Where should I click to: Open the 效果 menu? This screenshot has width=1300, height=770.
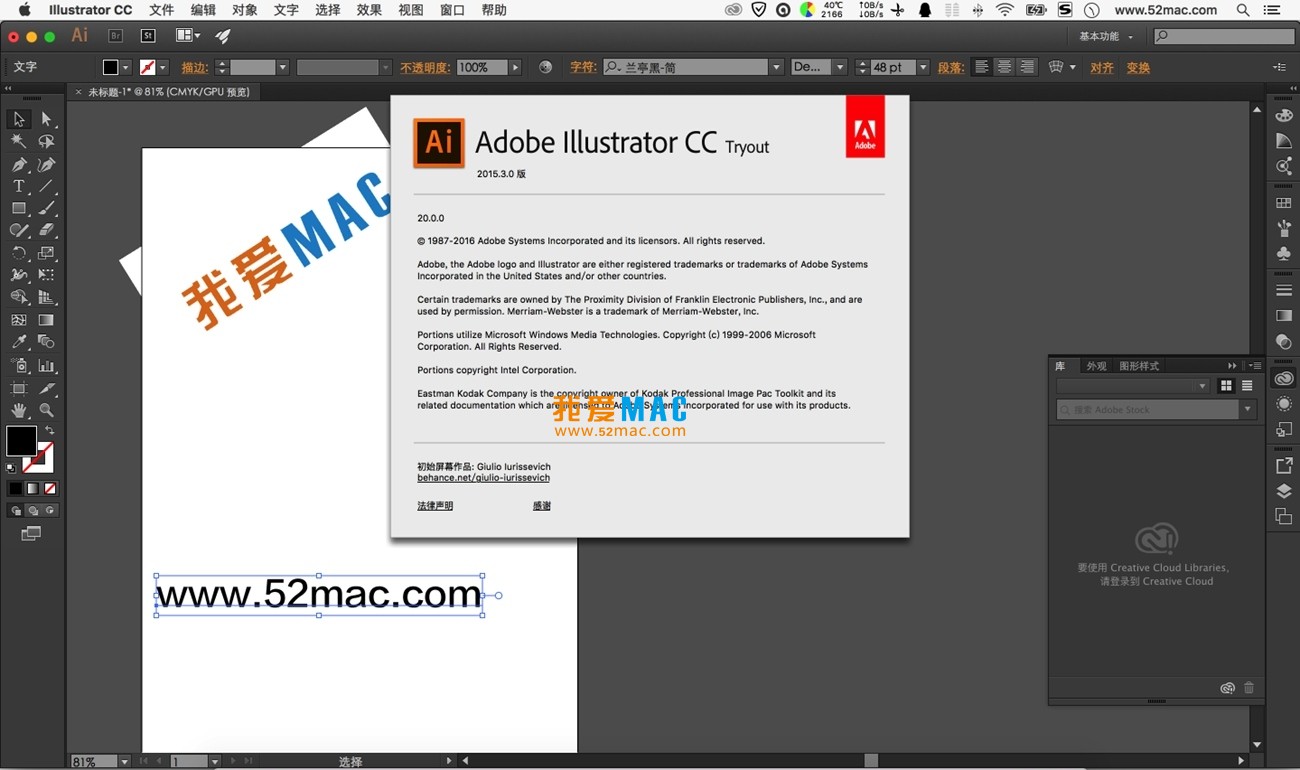tap(369, 10)
